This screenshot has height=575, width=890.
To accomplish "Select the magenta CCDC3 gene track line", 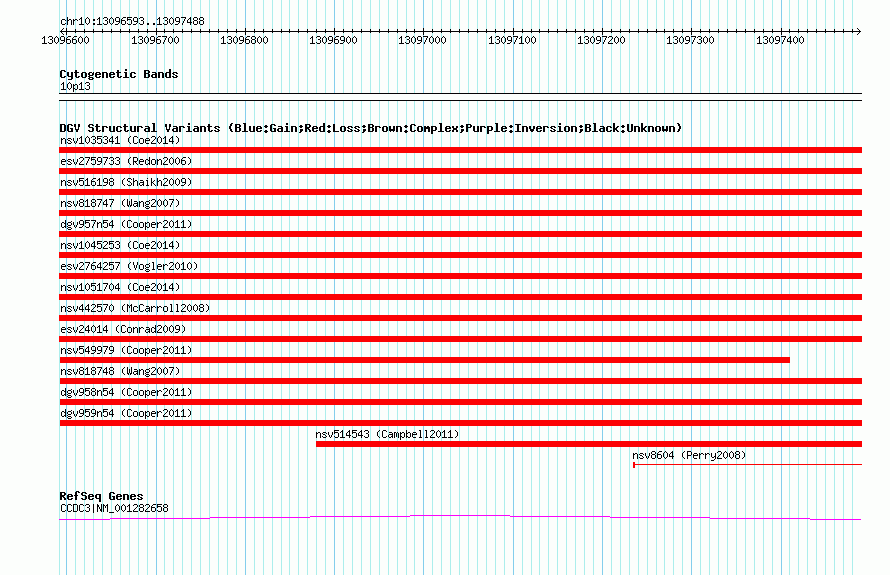I will click(x=460, y=517).
